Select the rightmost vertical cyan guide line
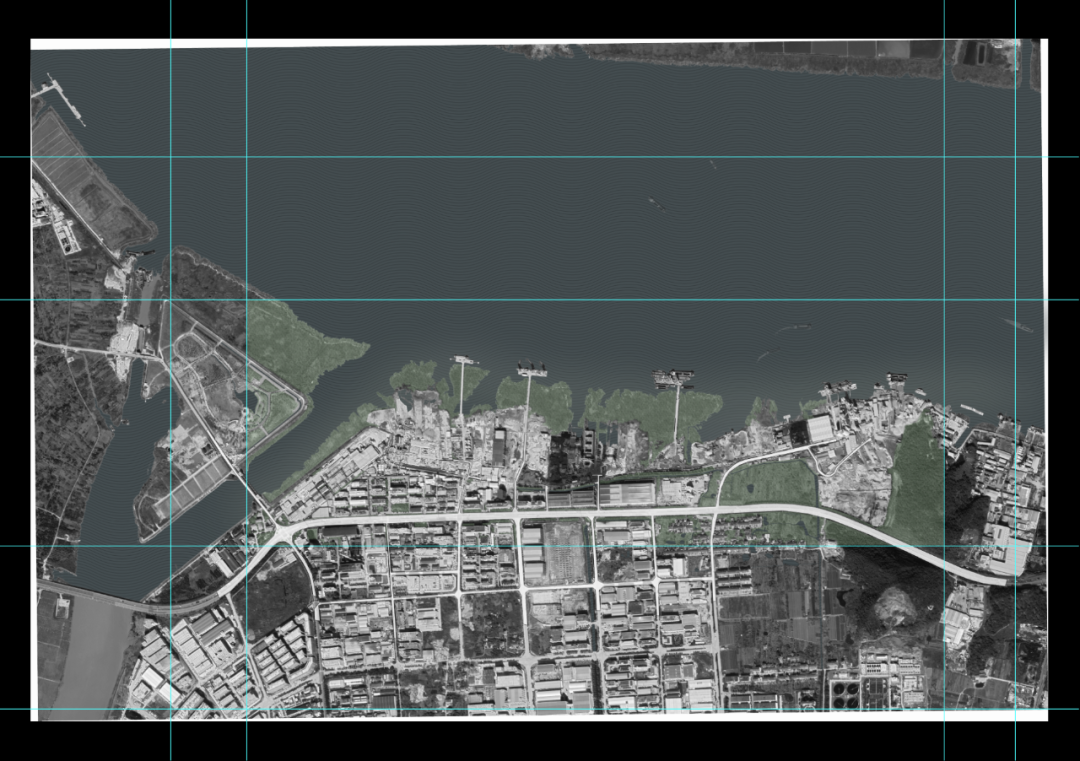1080x761 pixels. click(1015, 380)
